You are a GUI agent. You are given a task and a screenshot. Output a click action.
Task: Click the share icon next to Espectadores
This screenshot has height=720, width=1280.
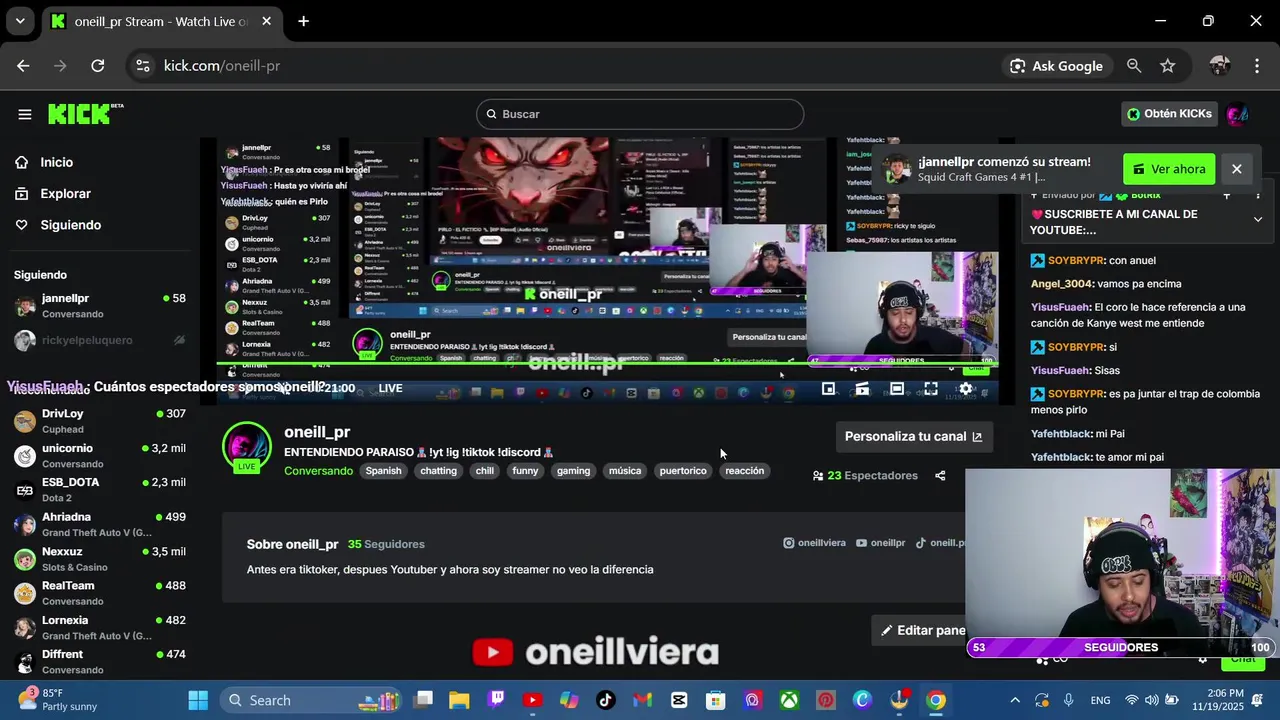pyautogui.click(x=940, y=476)
